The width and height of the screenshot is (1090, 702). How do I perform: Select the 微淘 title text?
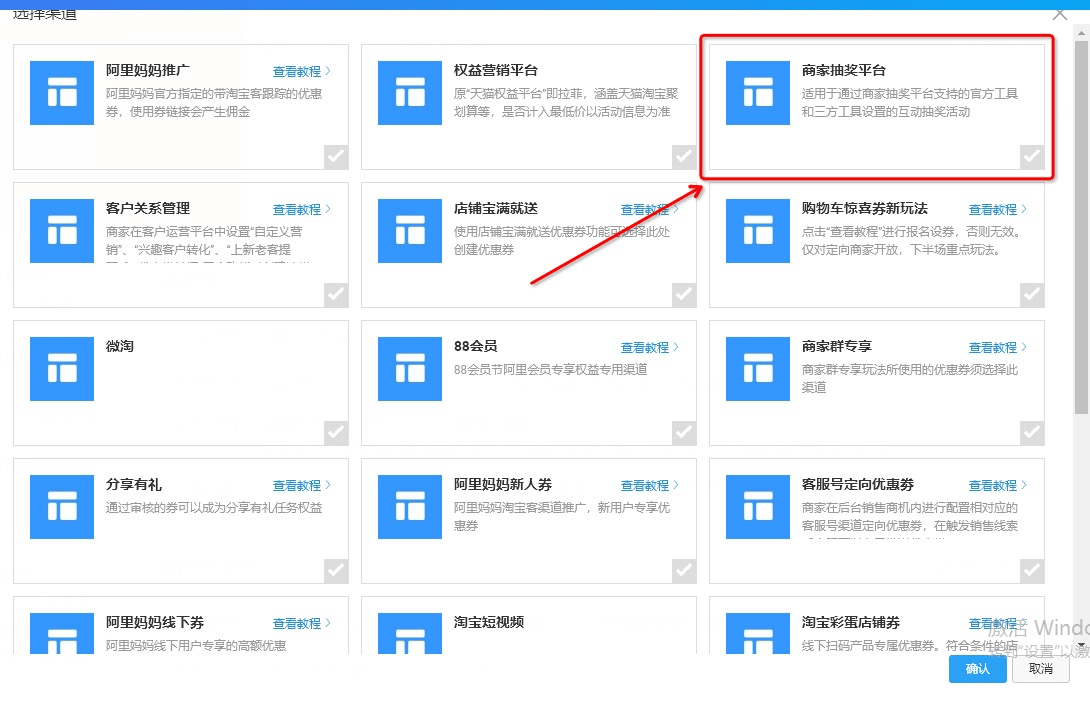click(120, 346)
